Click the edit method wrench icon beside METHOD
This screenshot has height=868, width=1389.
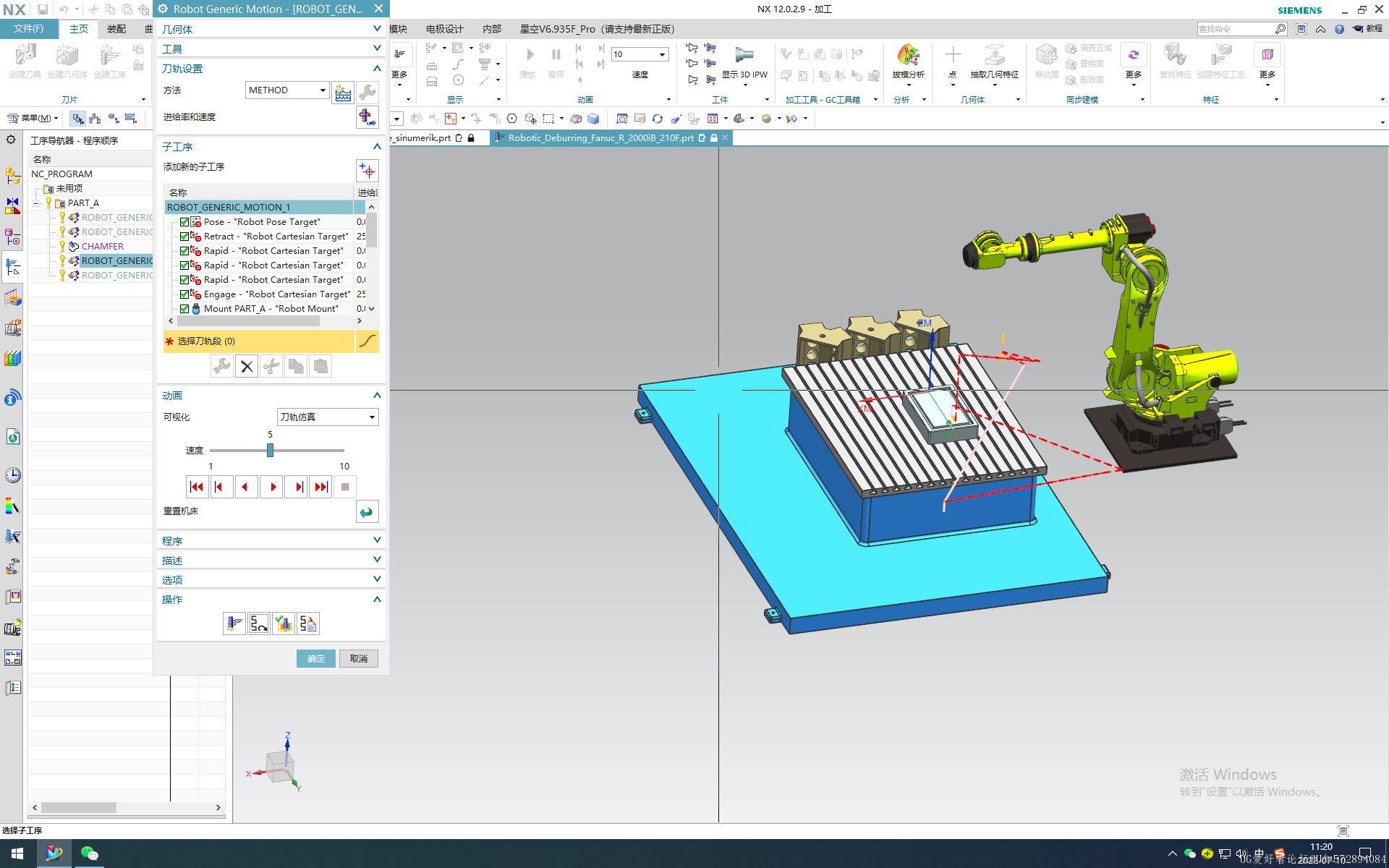click(368, 92)
